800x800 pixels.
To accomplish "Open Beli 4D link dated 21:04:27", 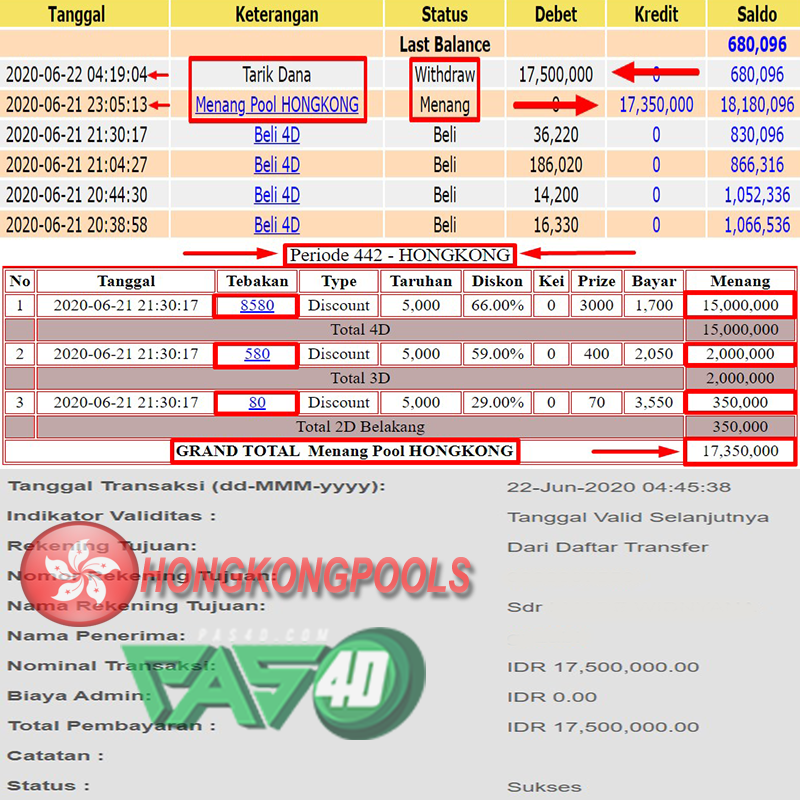I will [x=277, y=165].
